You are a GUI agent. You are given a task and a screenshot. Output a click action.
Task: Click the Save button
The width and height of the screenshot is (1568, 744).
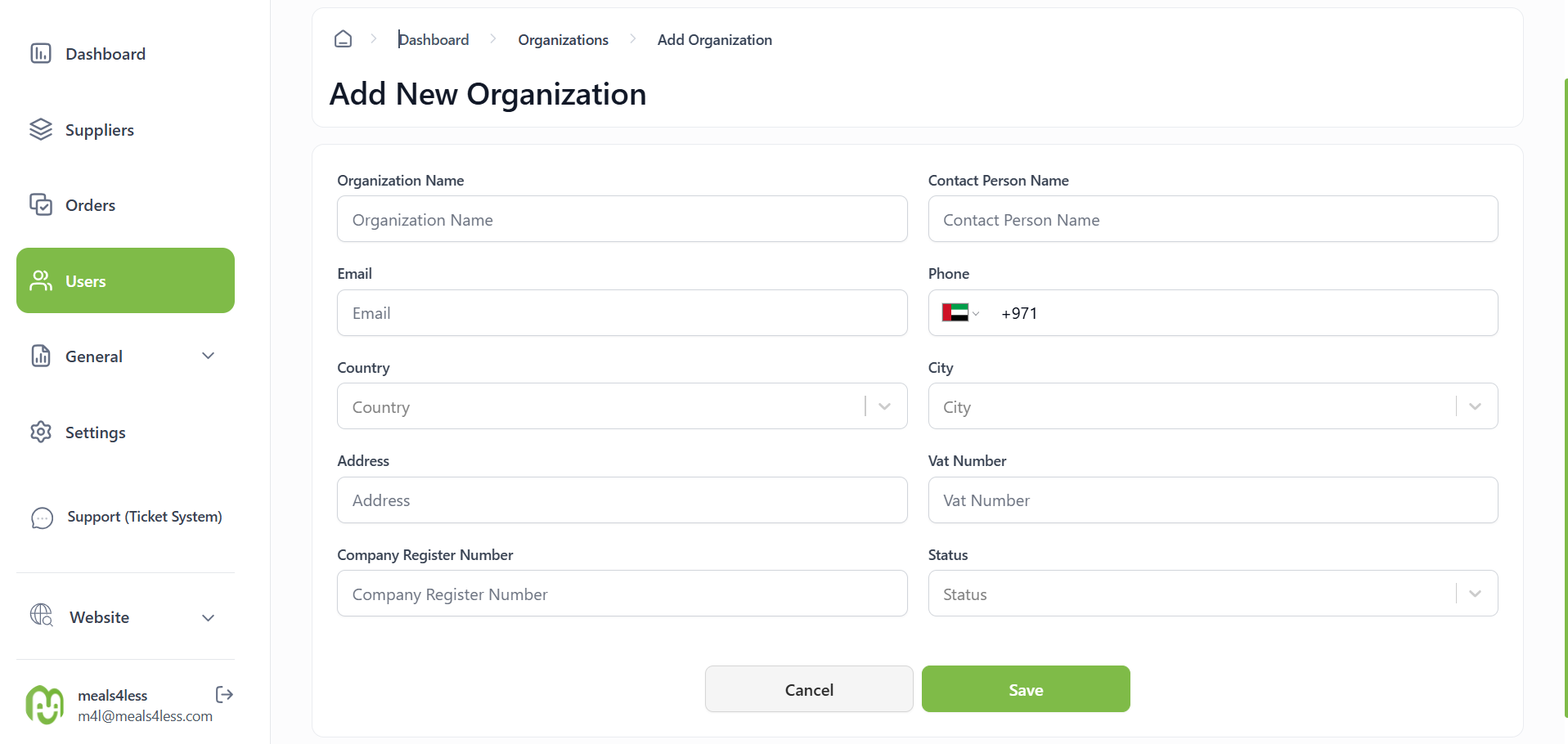click(x=1026, y=689)
